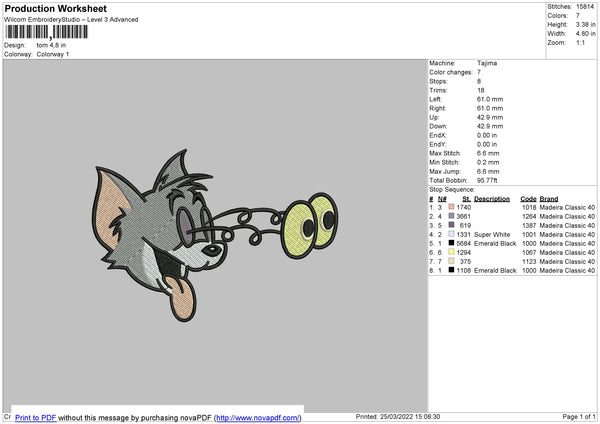Click the purple-grey swatch for stop 2
Viewport: 600px width, 424px height.
tap(451, 216)
